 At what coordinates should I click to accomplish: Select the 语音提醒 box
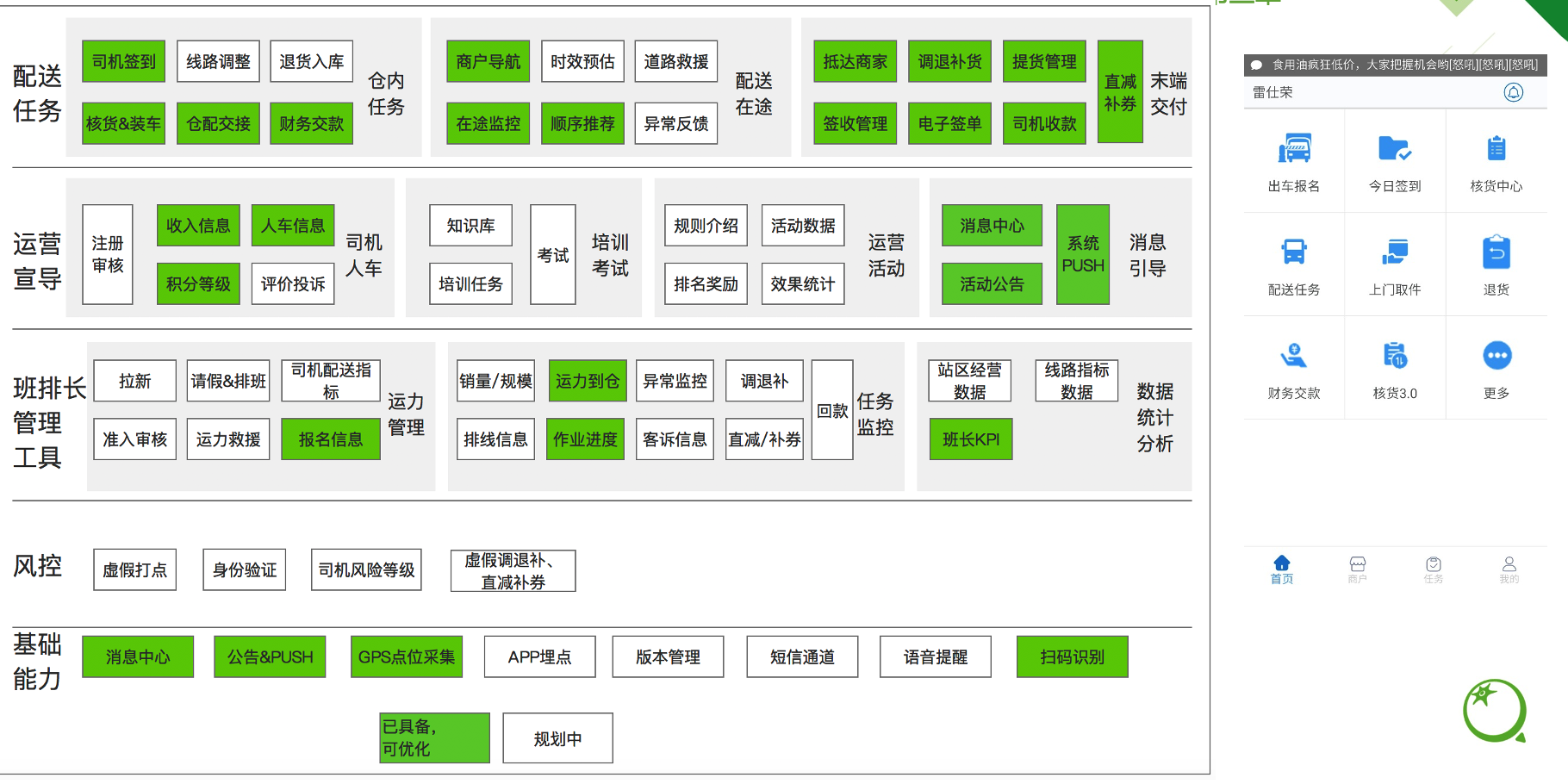(936, 656)
